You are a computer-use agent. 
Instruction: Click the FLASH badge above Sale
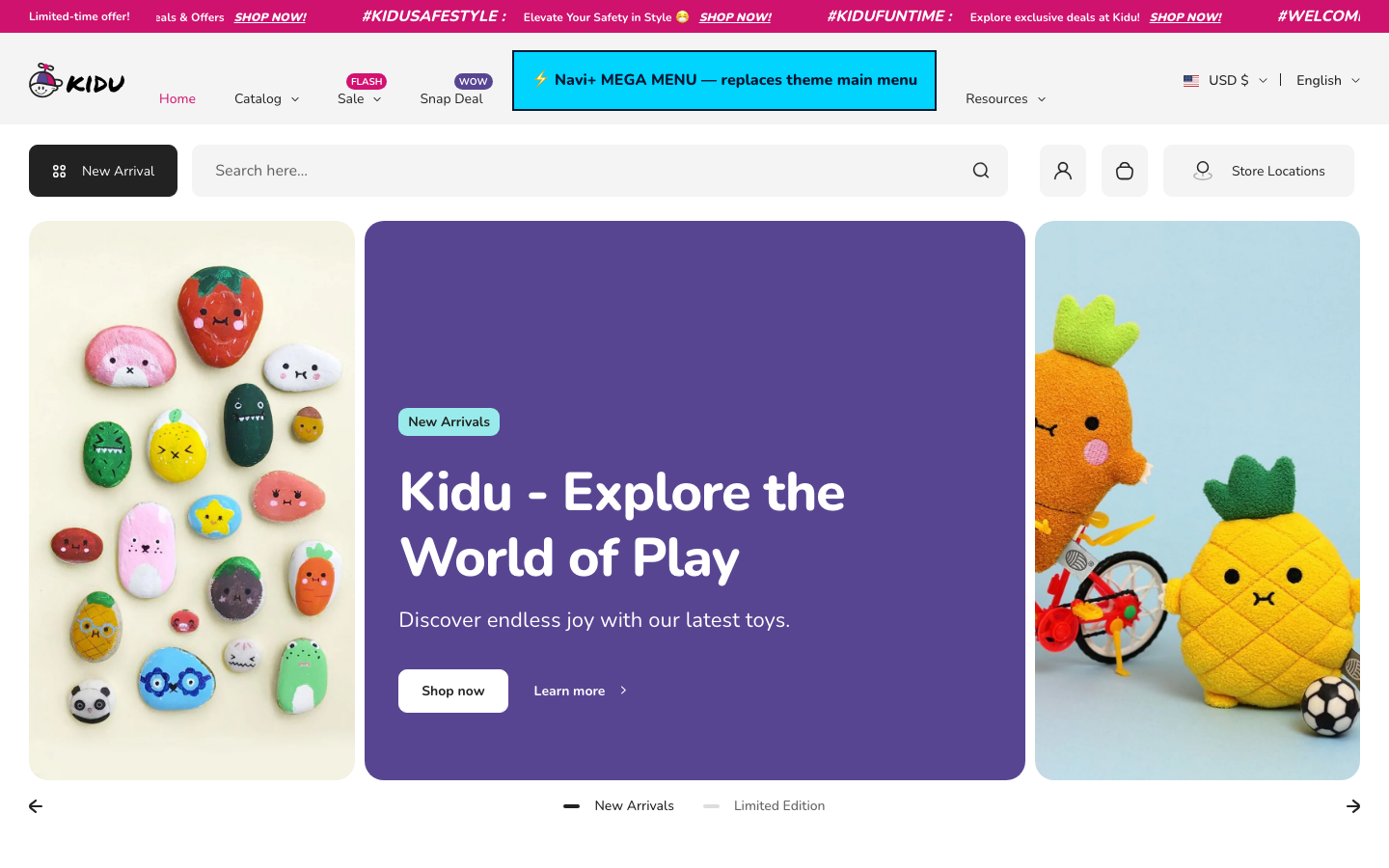pyautogui.click(x=367, y=82)
